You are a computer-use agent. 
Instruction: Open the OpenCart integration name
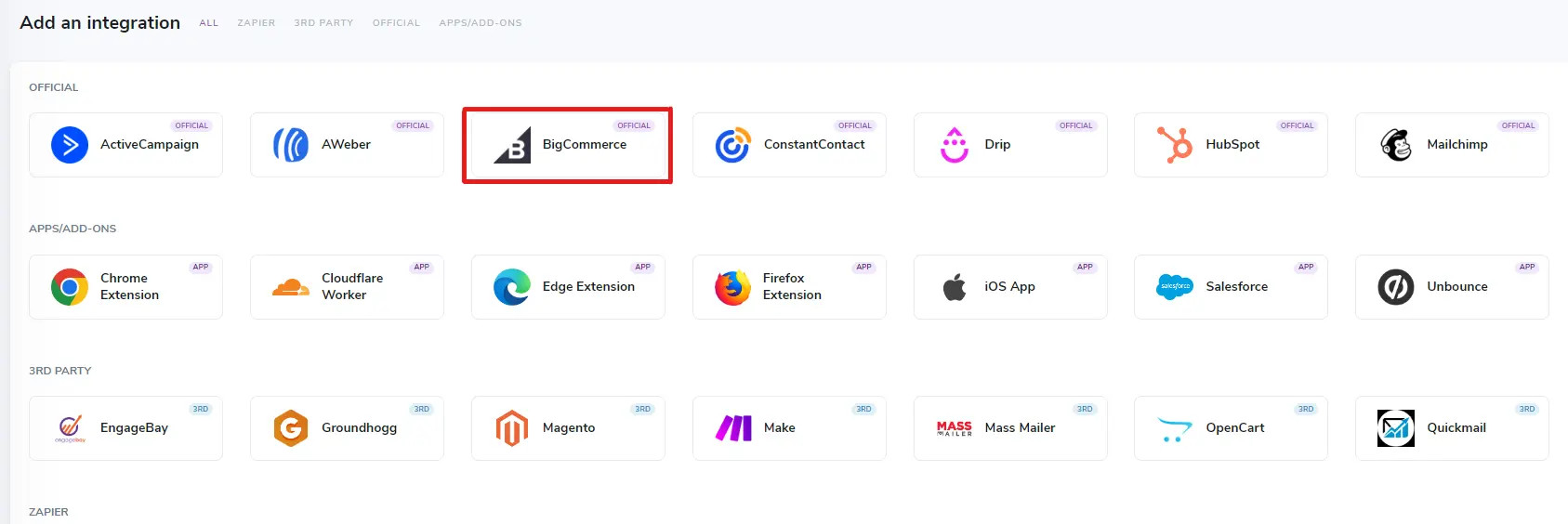pyautogui.click(x=1235, y=428)
